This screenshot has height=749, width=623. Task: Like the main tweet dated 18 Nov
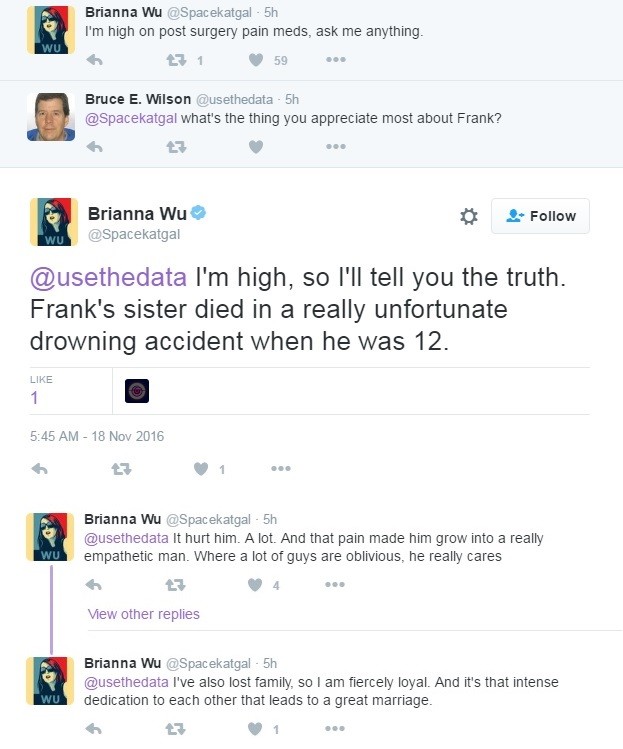[201, 469]
